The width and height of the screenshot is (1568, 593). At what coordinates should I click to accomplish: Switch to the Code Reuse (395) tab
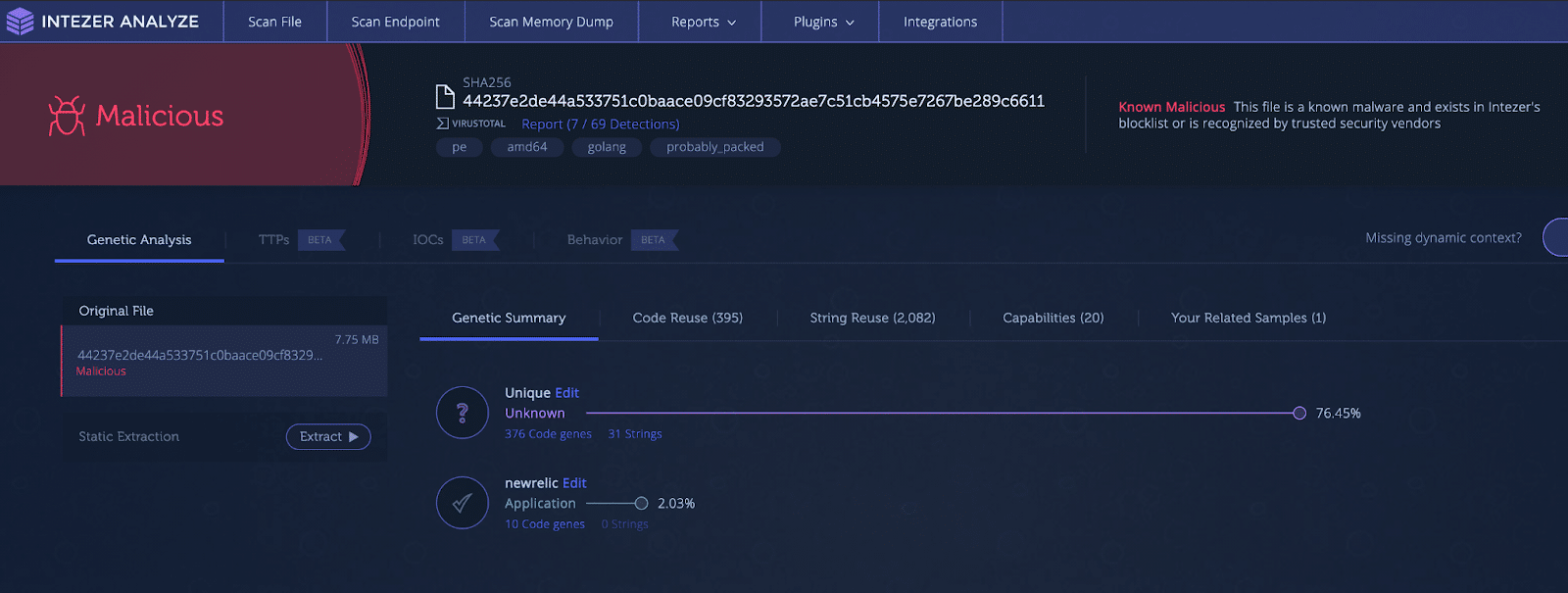pos(687,318)
